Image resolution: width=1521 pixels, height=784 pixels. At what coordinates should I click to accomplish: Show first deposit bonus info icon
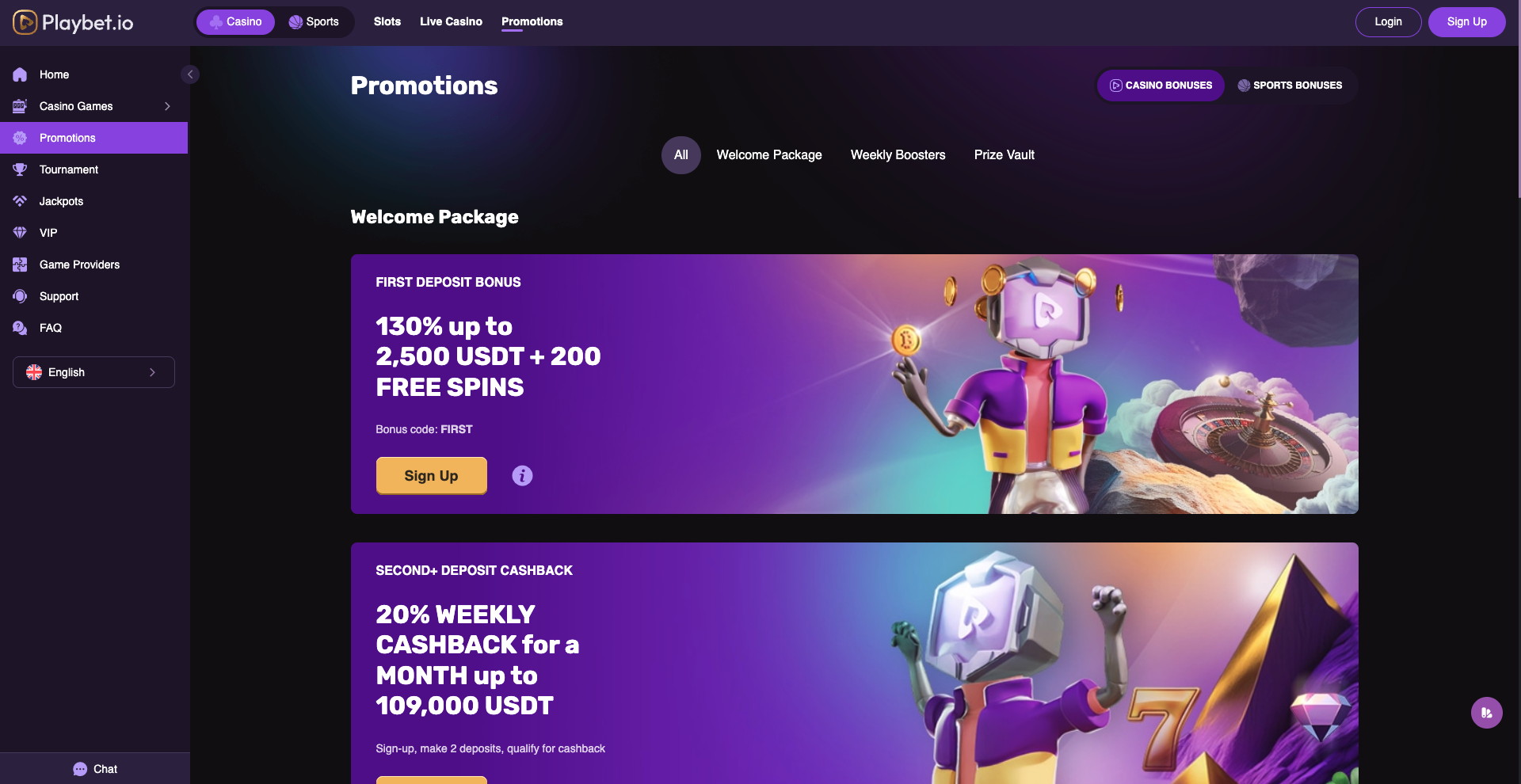(x=522, y=475)
